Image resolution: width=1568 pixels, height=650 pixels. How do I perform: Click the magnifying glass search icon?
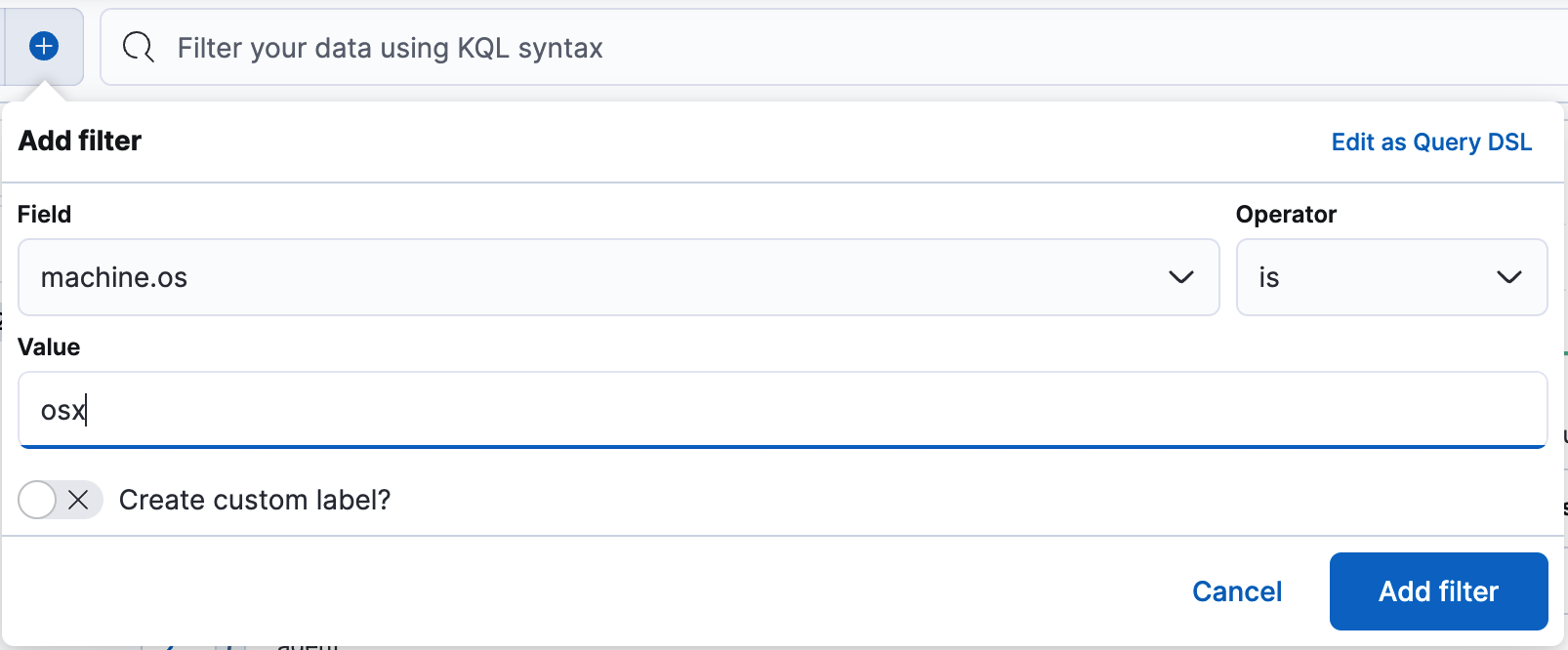click(138, 47)
